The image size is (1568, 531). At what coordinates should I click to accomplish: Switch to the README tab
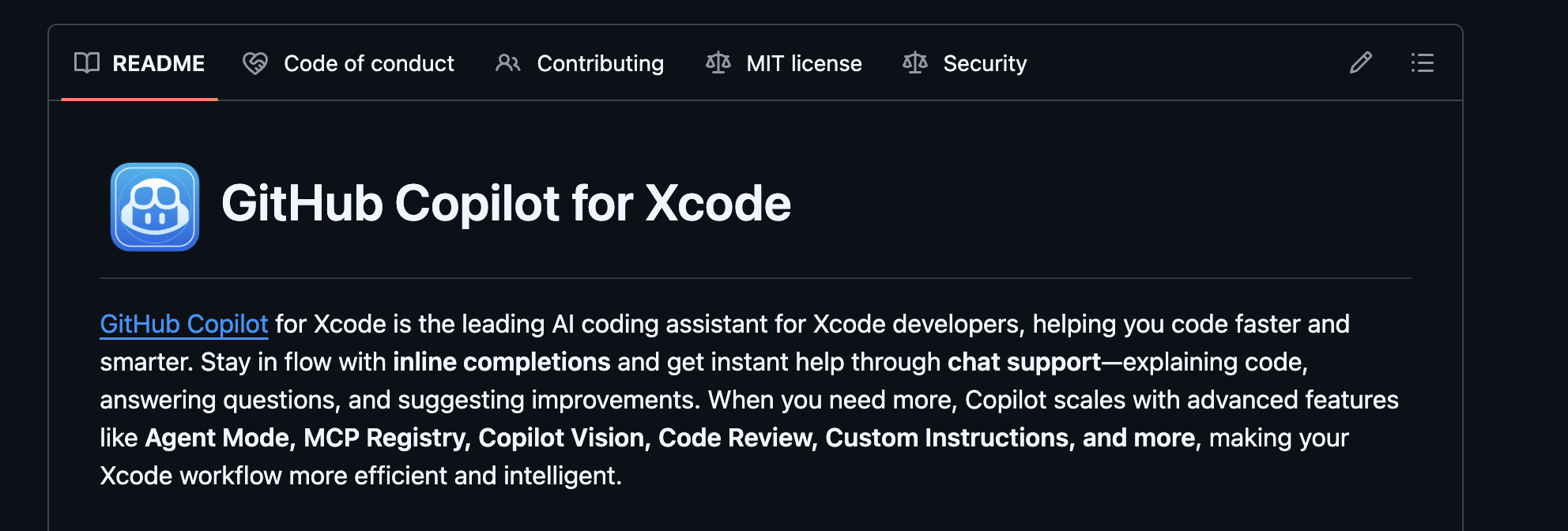[x=158, y=63]
